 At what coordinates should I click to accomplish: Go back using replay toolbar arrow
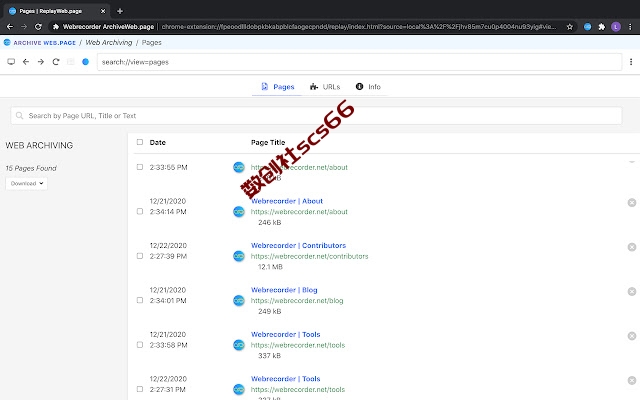[26, 62]
